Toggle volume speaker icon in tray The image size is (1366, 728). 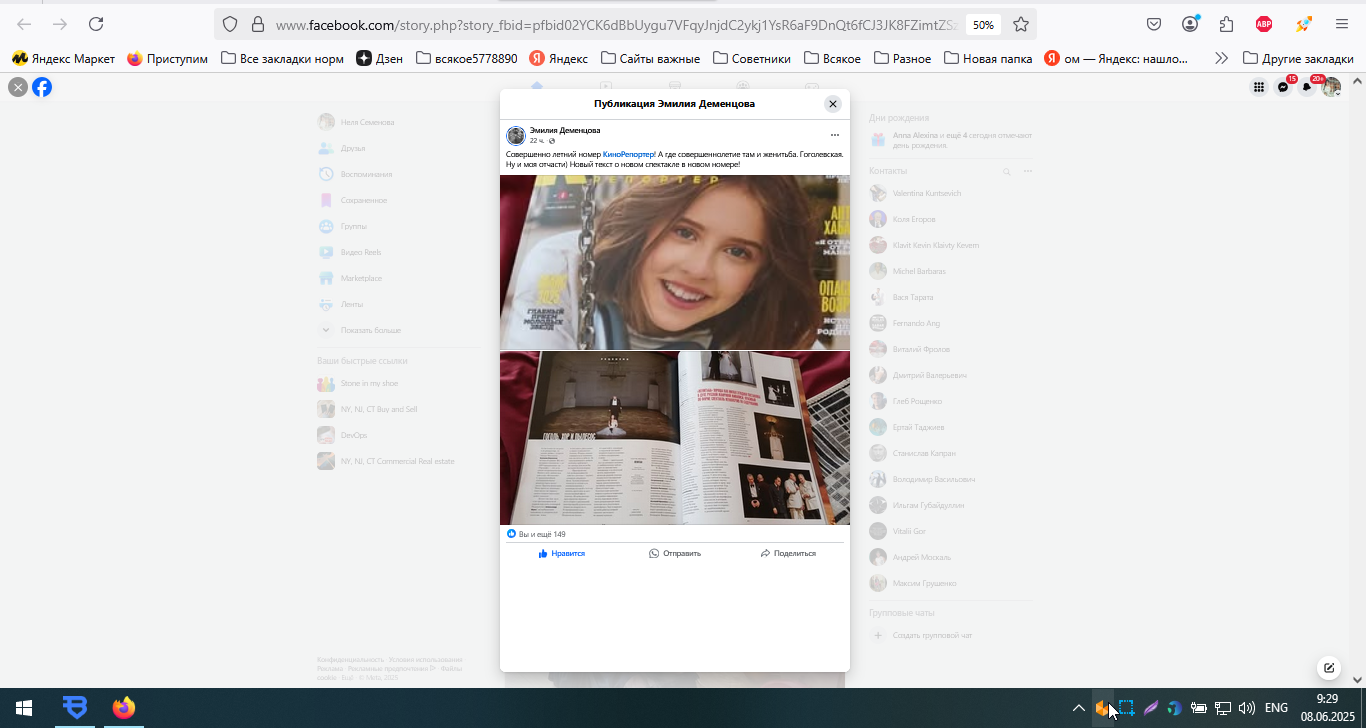[1246, 708]
